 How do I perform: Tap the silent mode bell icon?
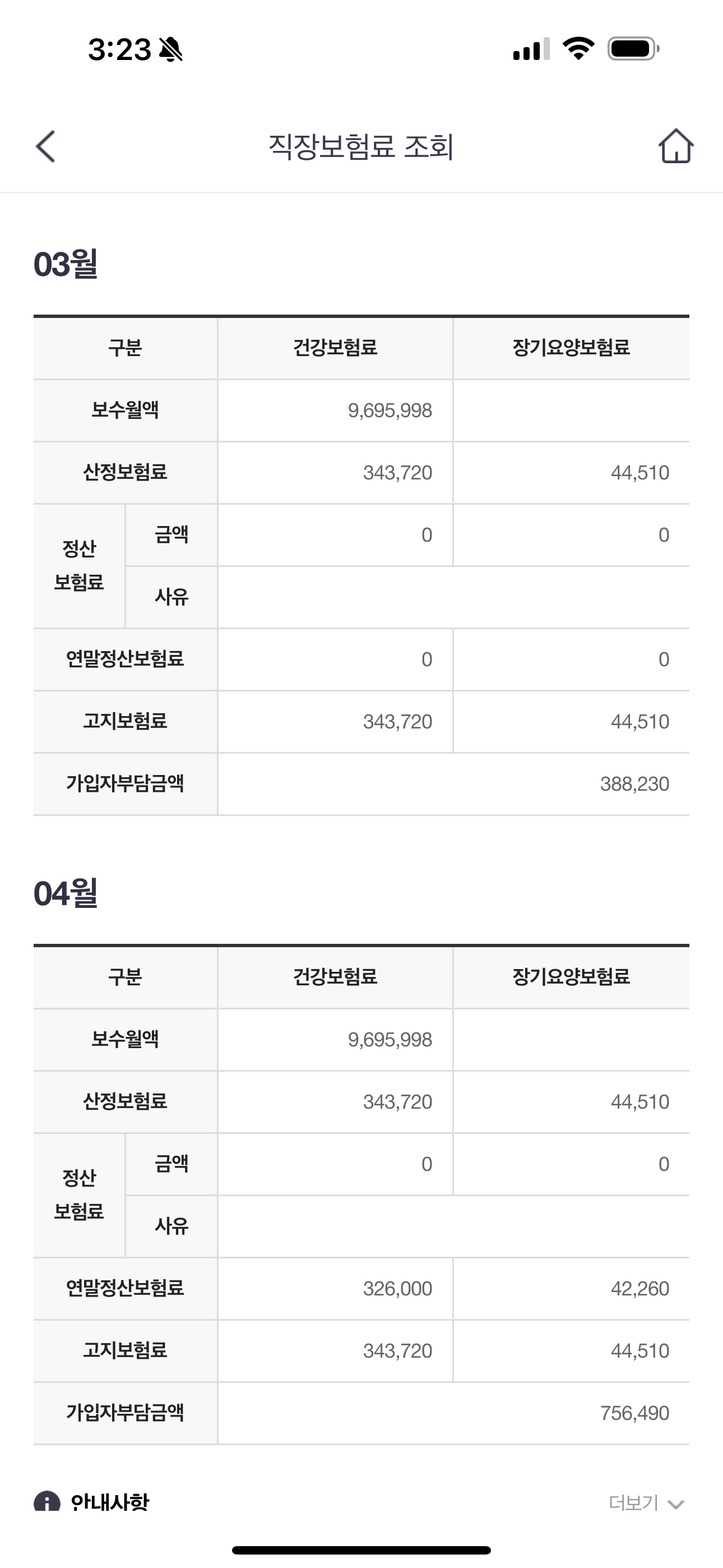(x=171, y=49)
